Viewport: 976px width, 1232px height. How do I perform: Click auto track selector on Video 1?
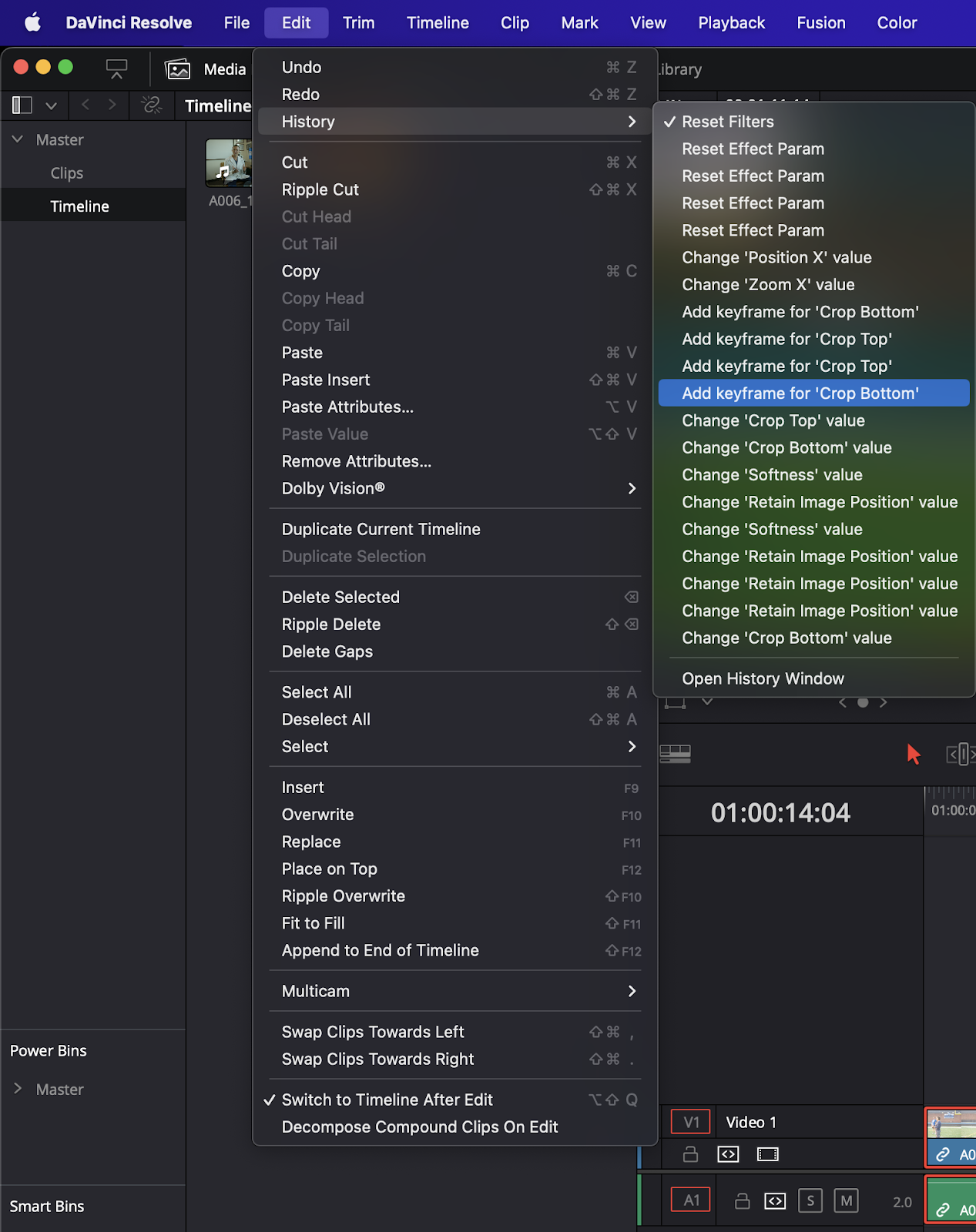pyautogui.click(x=728, y=1154)
